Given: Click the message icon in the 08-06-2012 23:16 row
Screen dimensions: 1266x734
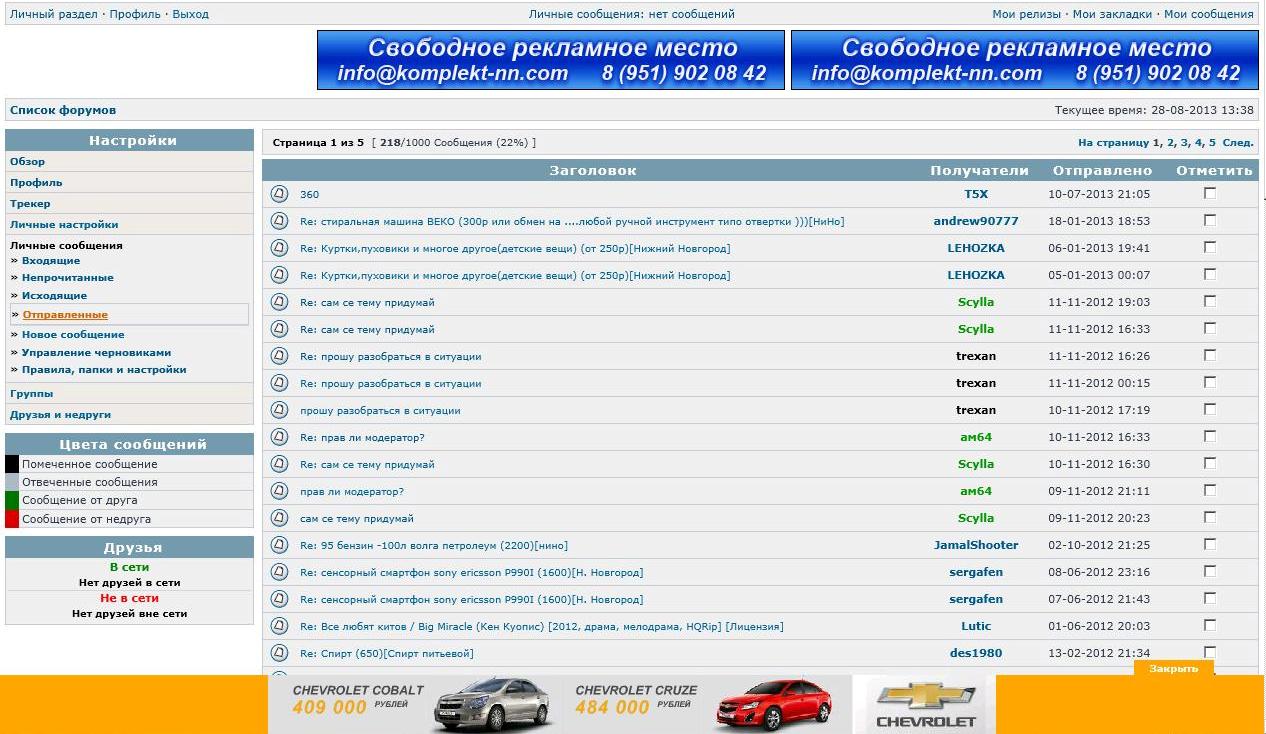Looking at the screenshot, I should coord(280,572).
